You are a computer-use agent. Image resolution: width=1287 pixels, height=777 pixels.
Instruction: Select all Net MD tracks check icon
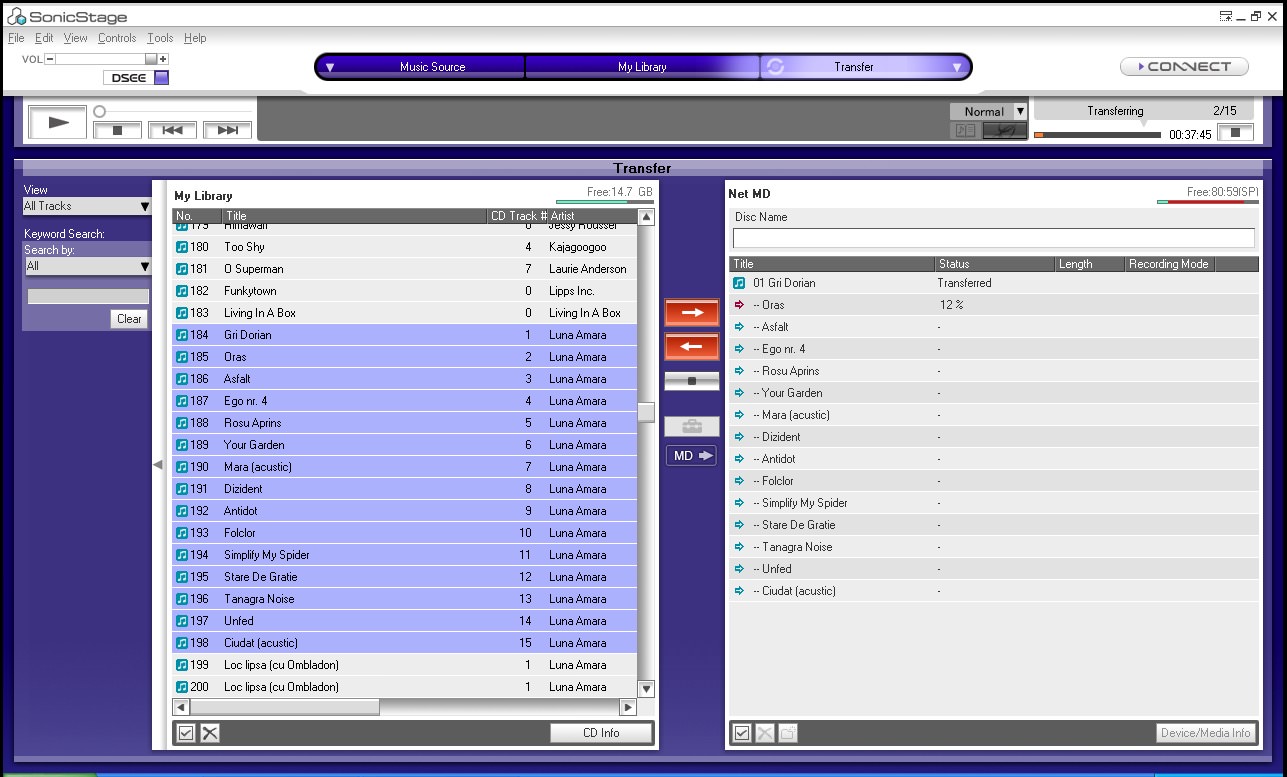[x=741, y=733]
